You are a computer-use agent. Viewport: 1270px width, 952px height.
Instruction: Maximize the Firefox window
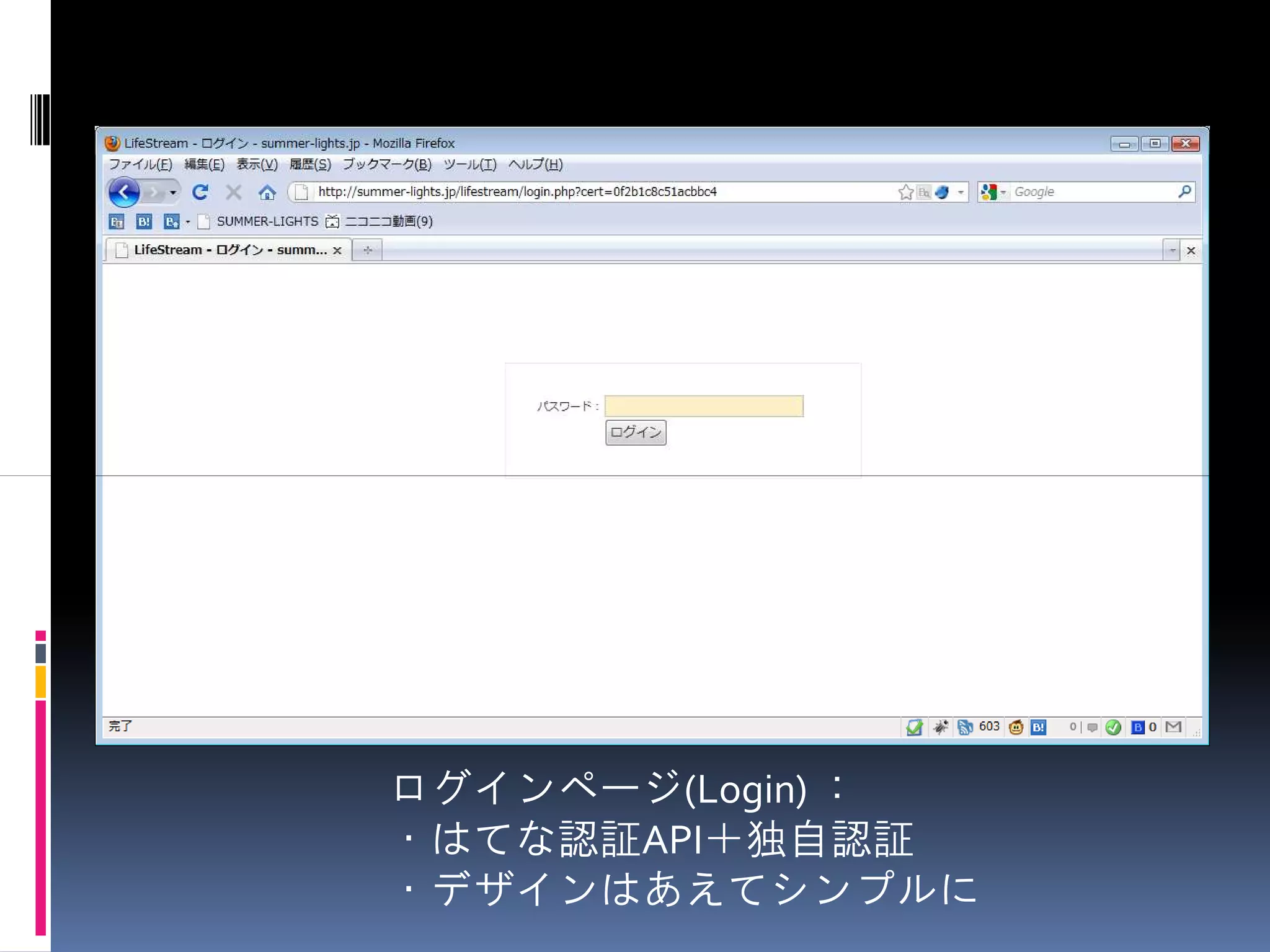1155,144
